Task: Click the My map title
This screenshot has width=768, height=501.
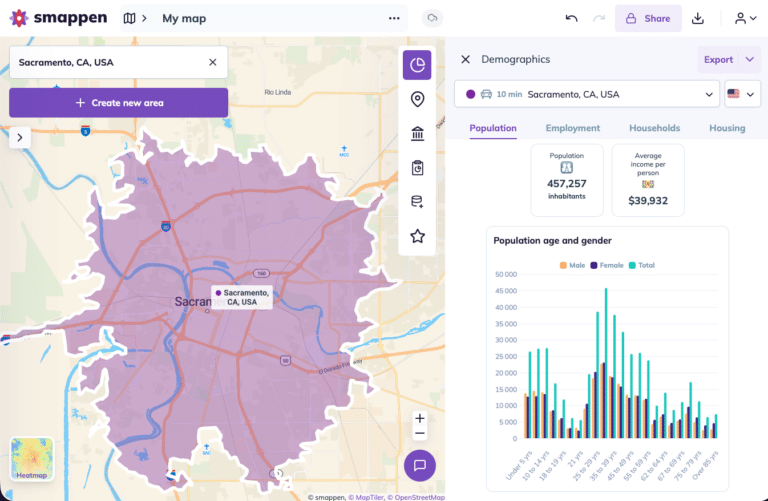Action: (184, 18)
